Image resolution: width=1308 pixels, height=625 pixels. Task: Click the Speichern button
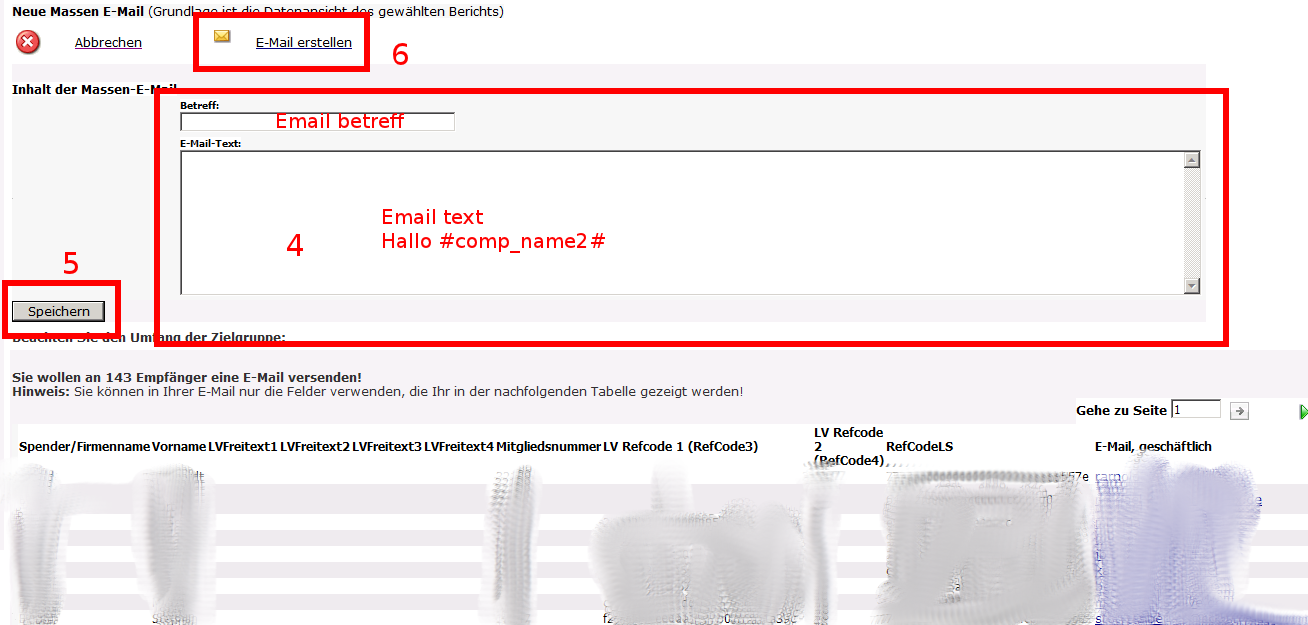point(58,312)
